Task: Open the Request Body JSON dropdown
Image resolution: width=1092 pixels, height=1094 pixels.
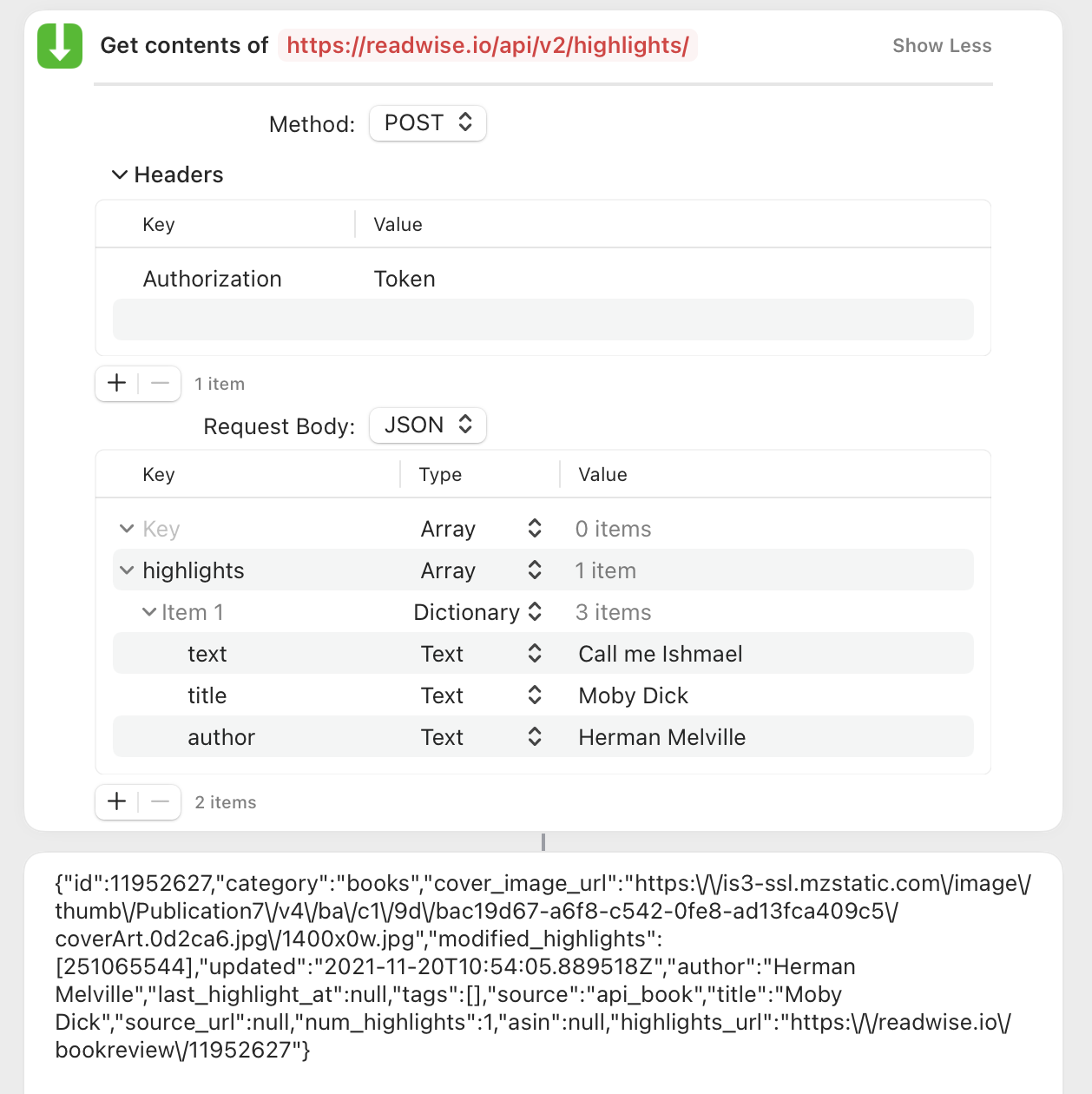Action: tap(428, 425)
